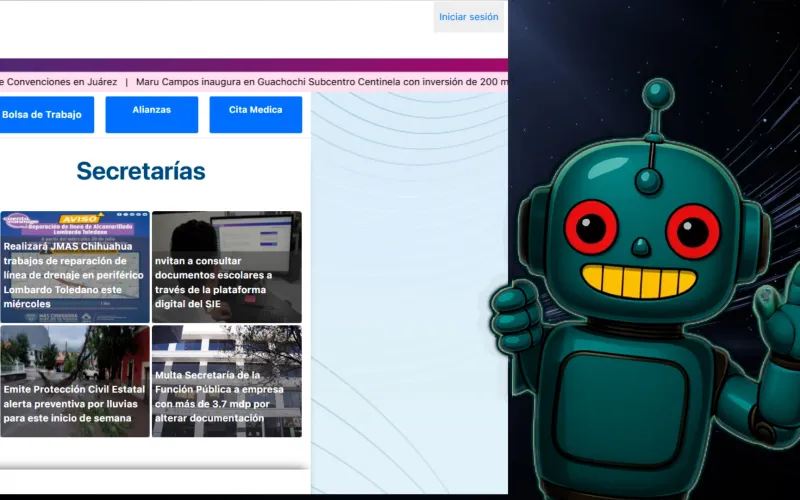The image size is (800, 500).
Task: Click the yellow AVISO badge on the JMAS image
Action: point(80,218)
